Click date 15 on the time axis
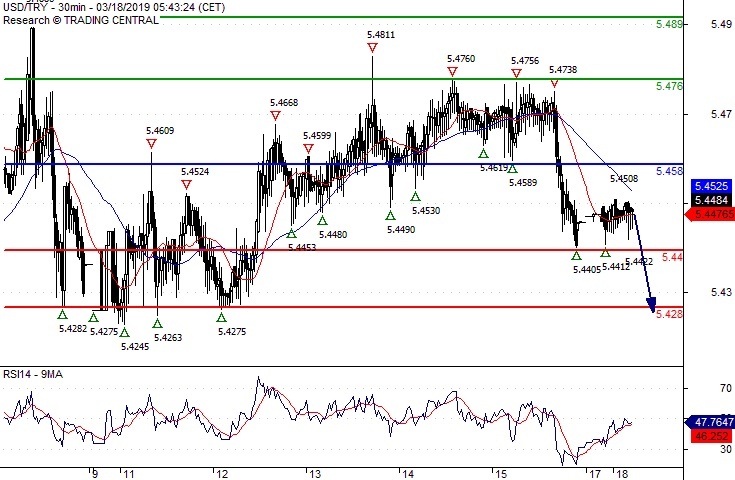 tap(501, 474)
